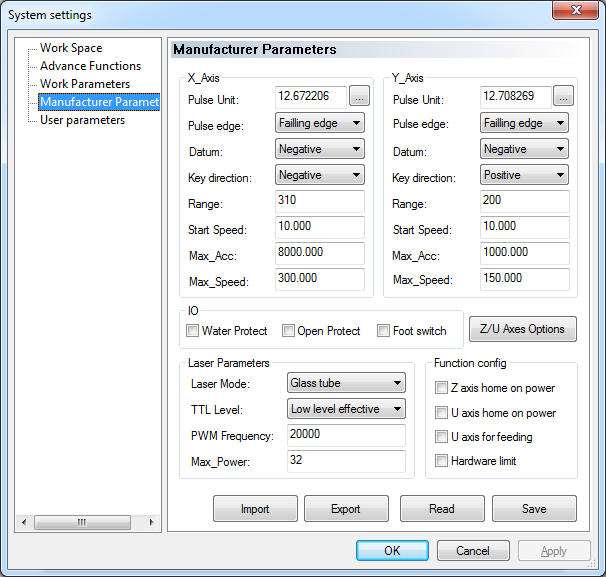Click the tree panel horizontal scrollbar
Screen dimensions: 606x577
pos(88,523)
